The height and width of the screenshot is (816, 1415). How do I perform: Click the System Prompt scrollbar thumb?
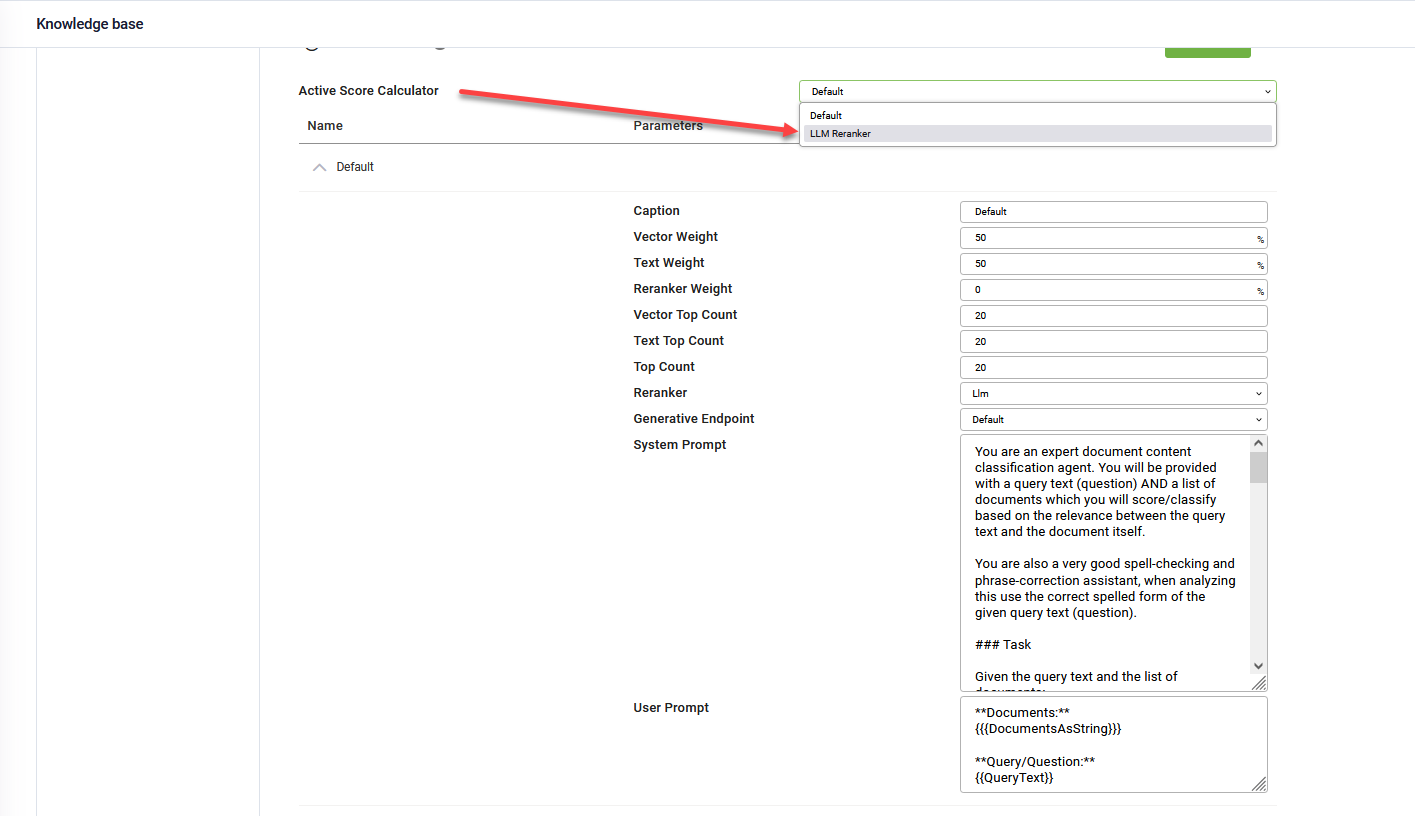tap(1258, 467)
